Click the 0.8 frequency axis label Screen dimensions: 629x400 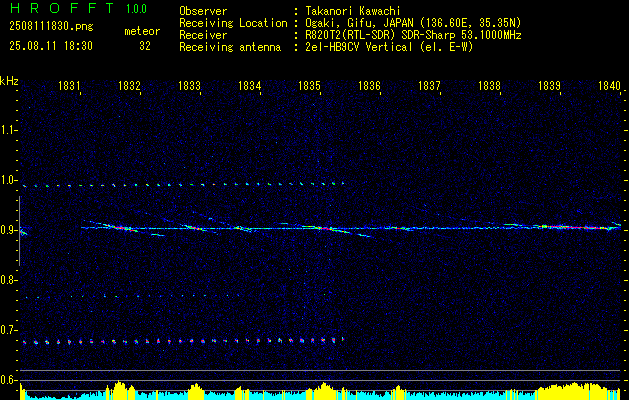pyautogui.click(x=8, y=280)
